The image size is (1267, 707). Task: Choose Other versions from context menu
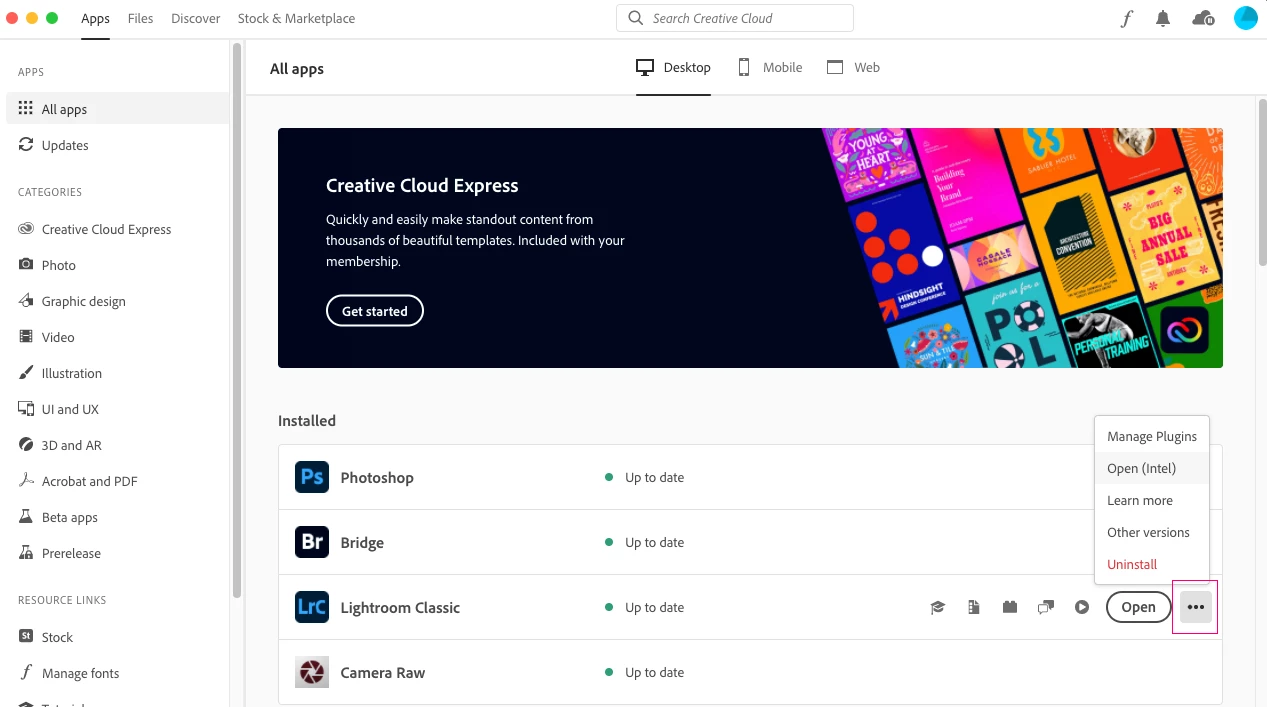pos(1152,532)
